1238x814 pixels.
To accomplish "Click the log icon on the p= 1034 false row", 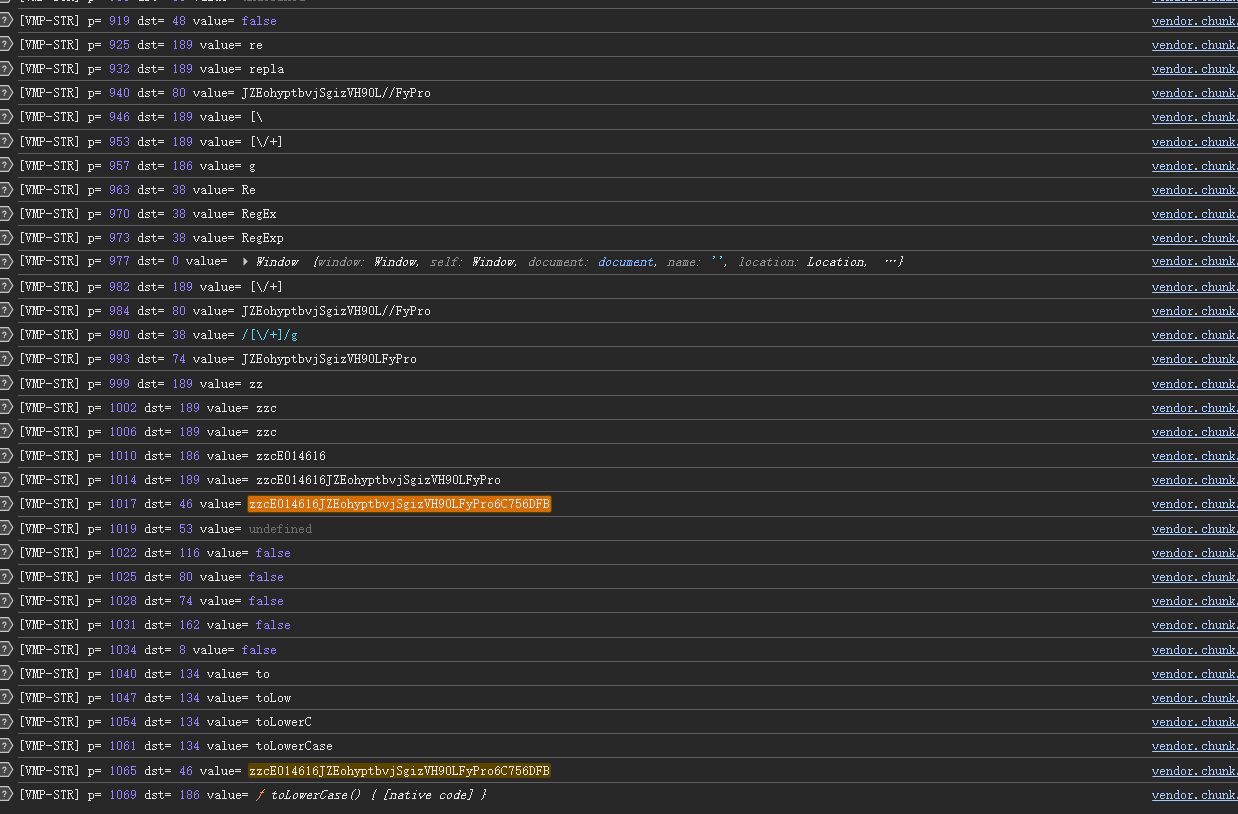I will (6, 650).
